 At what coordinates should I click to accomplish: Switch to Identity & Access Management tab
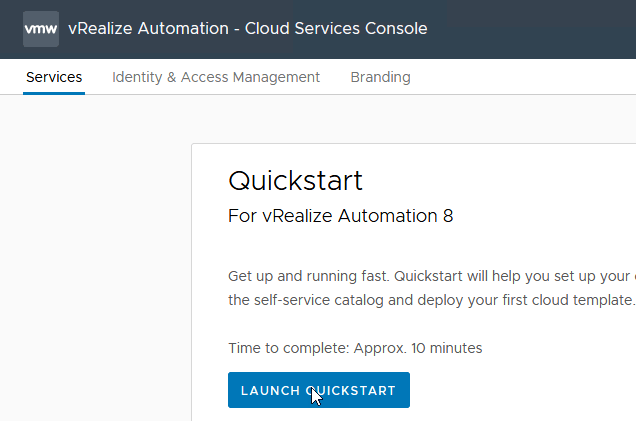216,77
